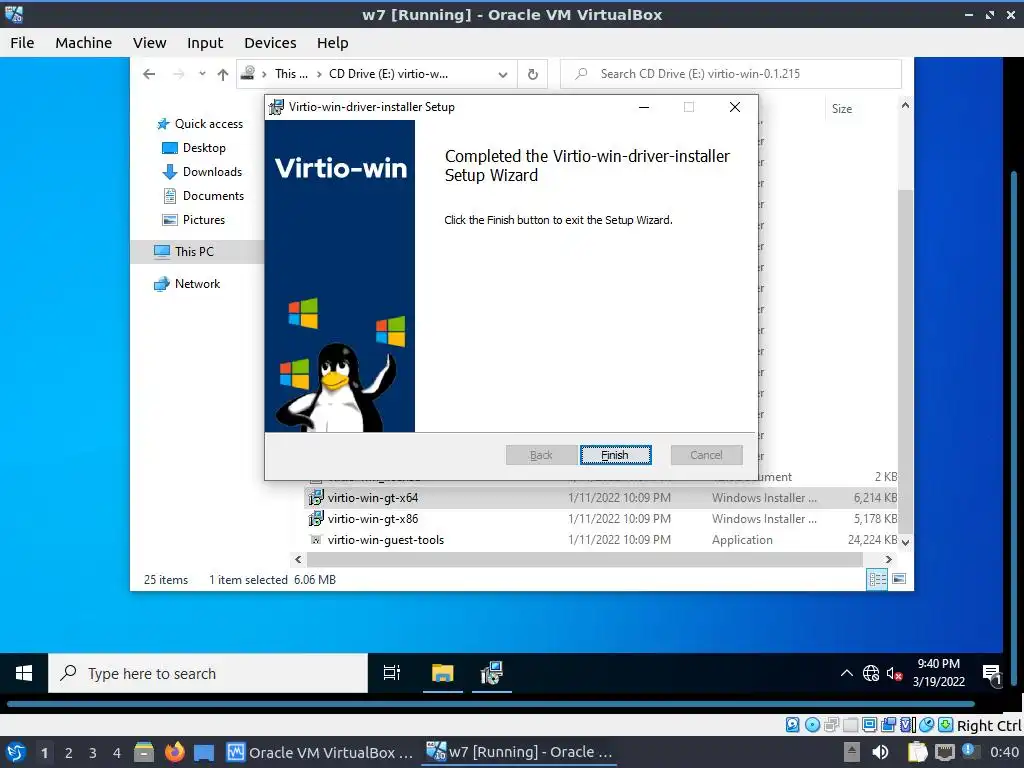Select Quick access in the navigation pane
Image resolution: width=1024 pixels, height=768 pixels.
(x=200, y=123)
